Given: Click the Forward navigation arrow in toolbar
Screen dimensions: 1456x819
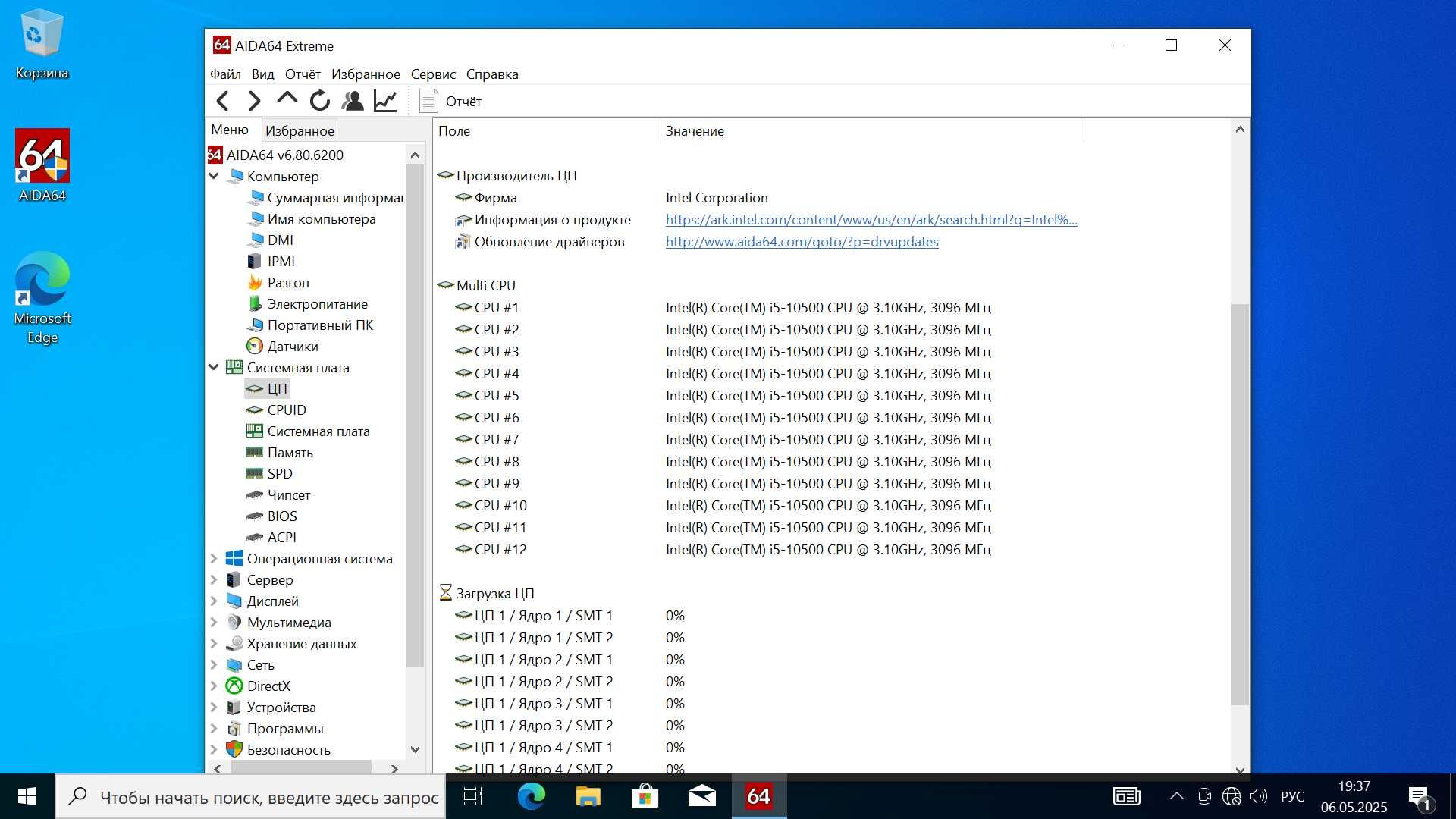Looking at the screenshot, I should tap(255, 101).
